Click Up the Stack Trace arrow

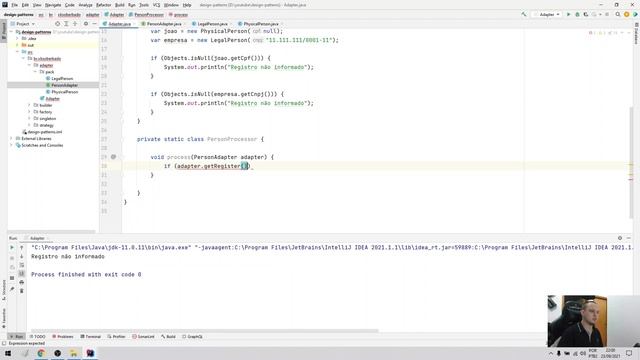pyautogui.click(x=22, y=248)
